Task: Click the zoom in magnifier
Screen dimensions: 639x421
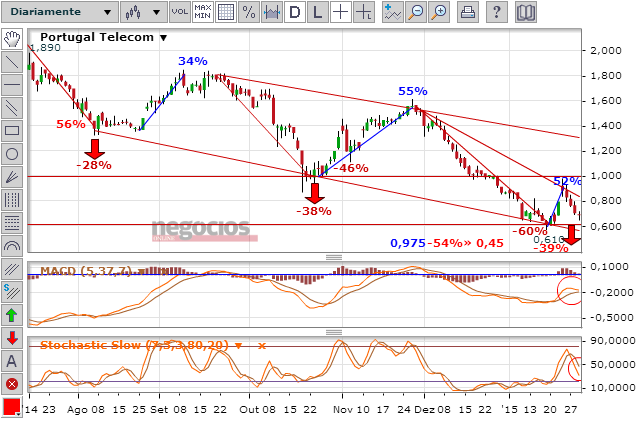Action: pyautogui.click(x=440, y=12)
